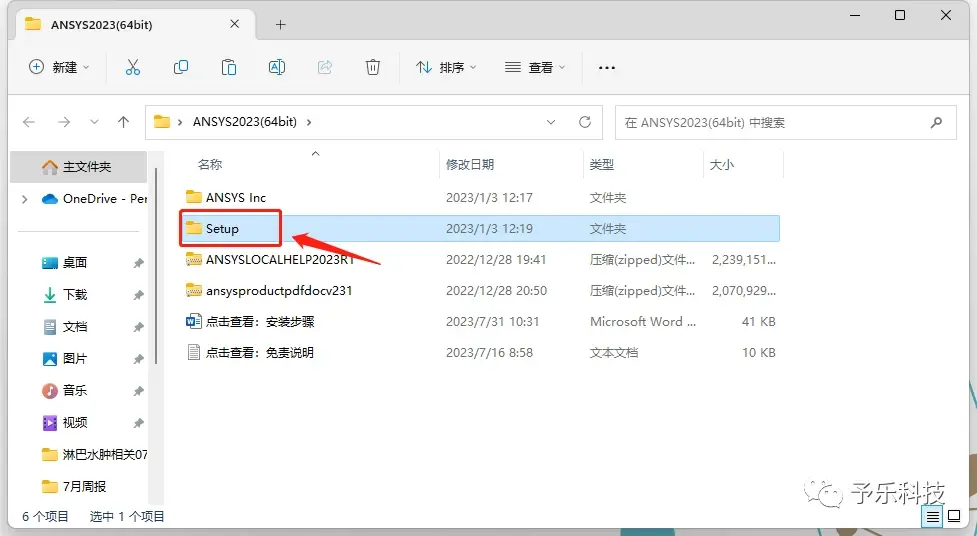
Task: Click the navigation pane vertical scrollbar
Action: 155,266
